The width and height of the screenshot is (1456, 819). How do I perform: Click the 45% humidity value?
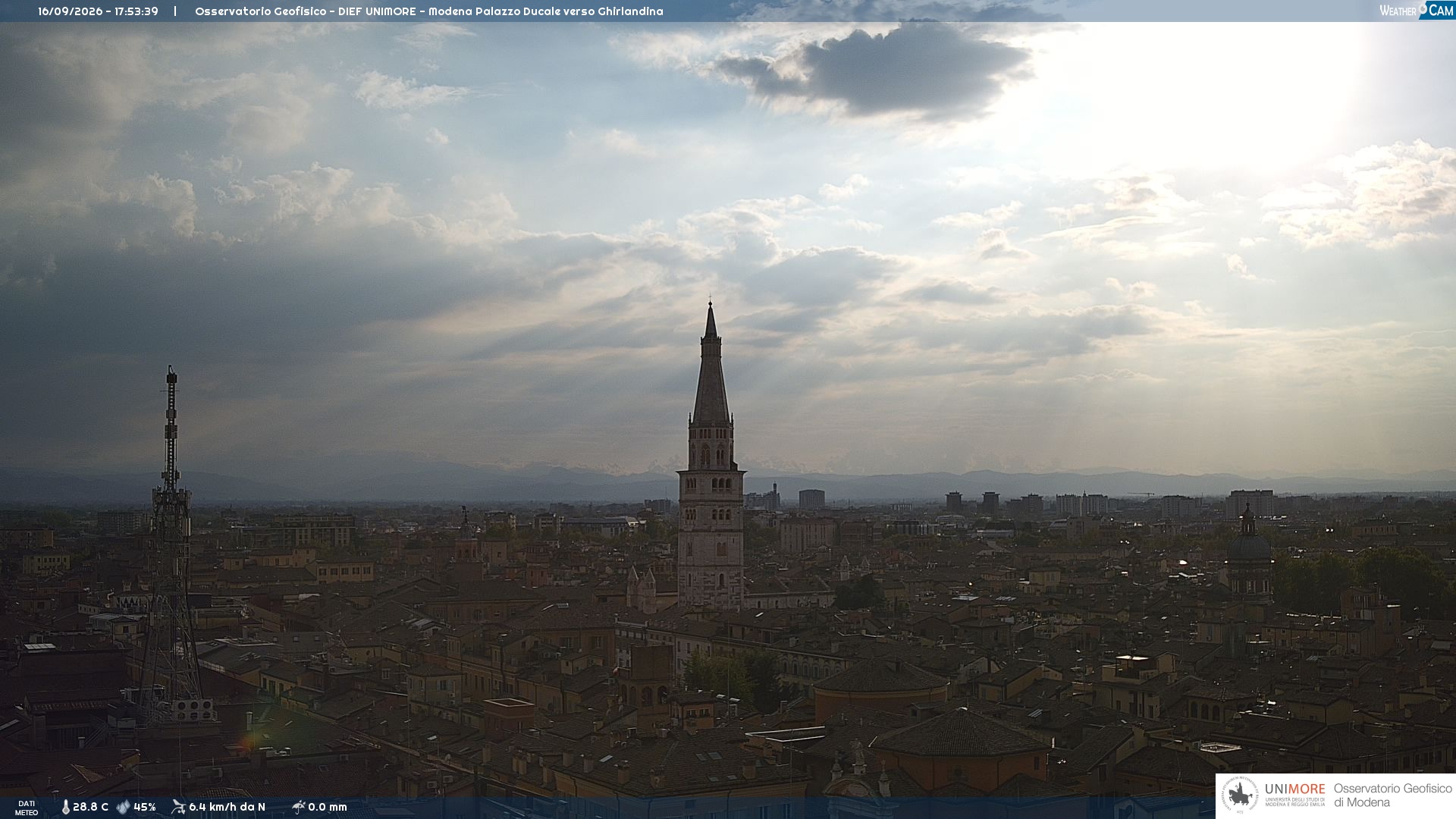(x=145, y=807)
